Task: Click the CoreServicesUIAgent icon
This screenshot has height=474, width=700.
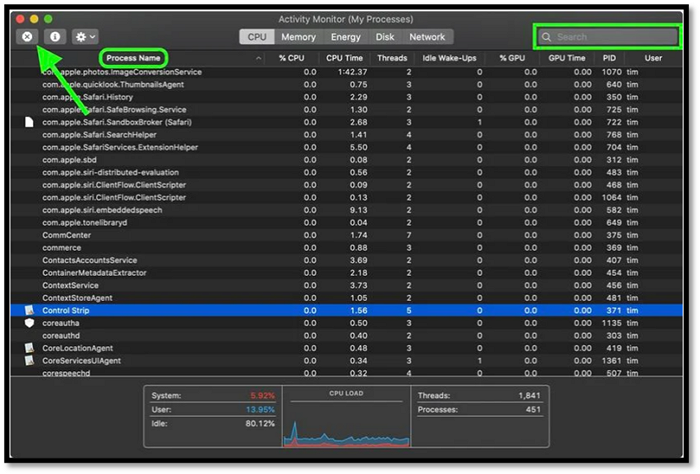Action: [x=29, y=360]
